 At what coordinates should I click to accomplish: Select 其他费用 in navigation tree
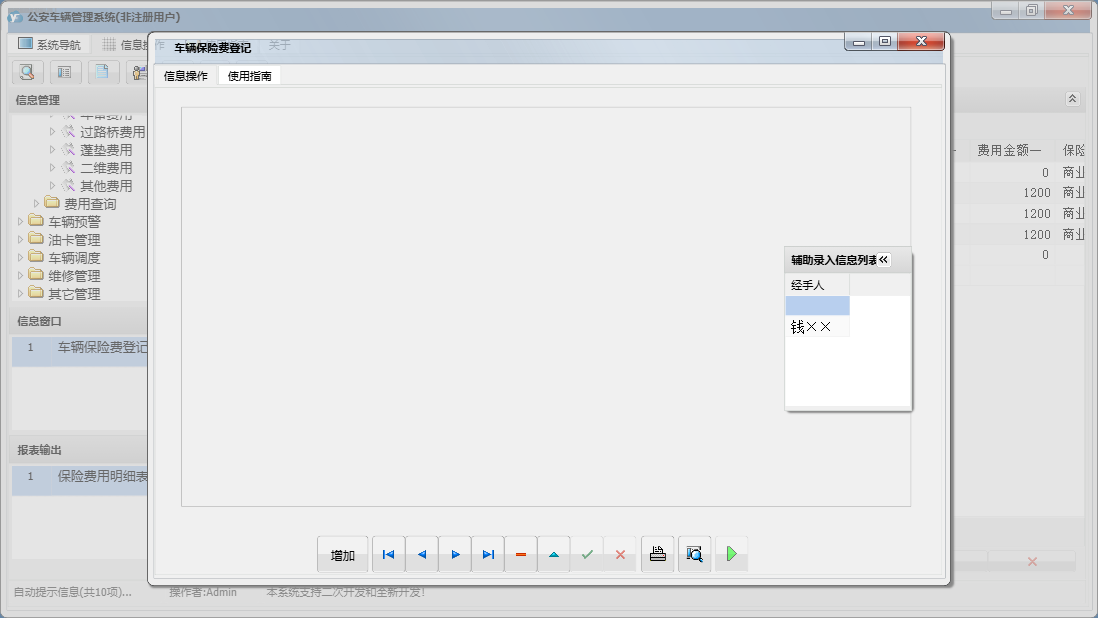point(106,186)
